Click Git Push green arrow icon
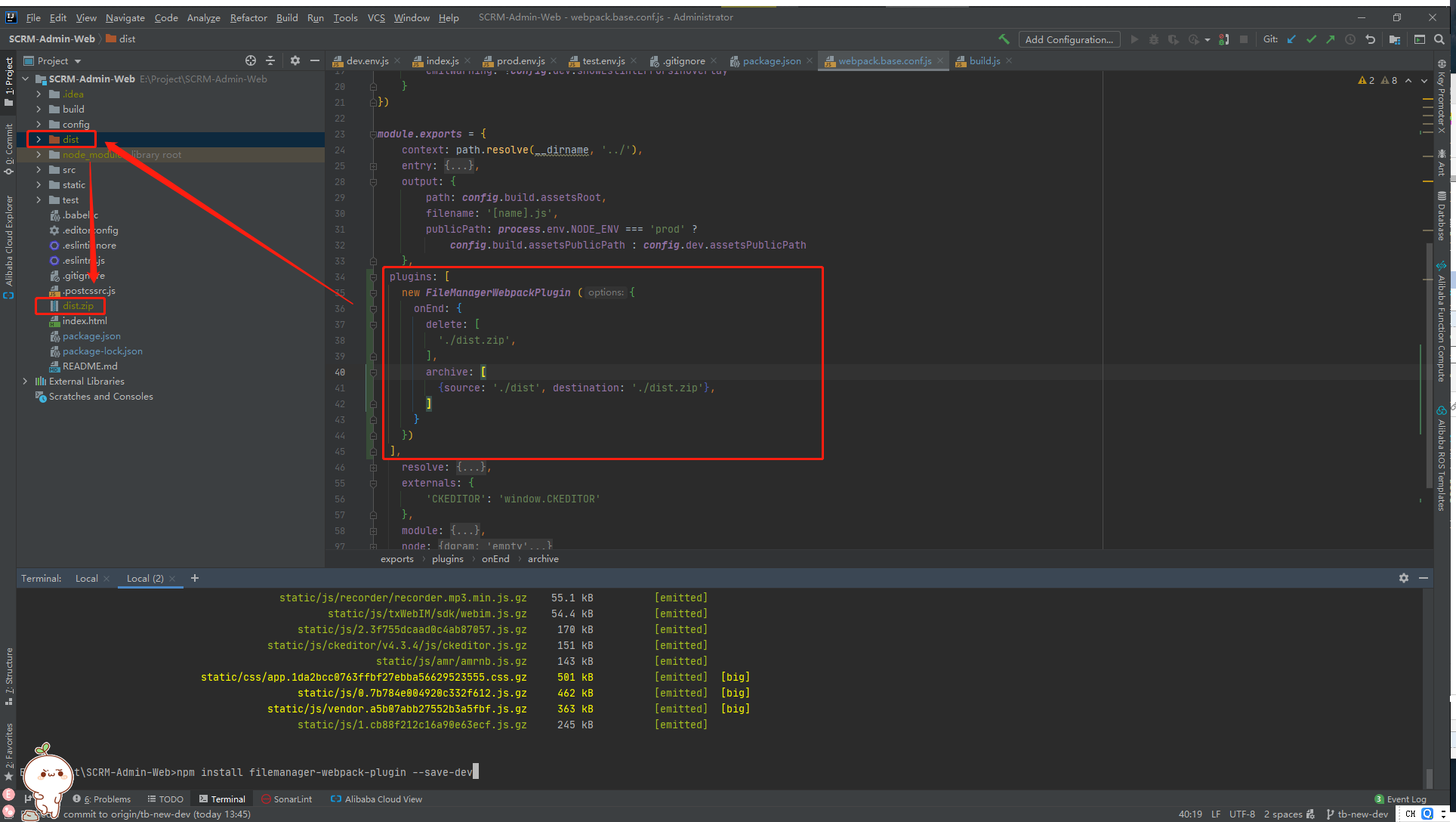The height and width of the screenshot is (822, 1456). [x=1330, y=39]
